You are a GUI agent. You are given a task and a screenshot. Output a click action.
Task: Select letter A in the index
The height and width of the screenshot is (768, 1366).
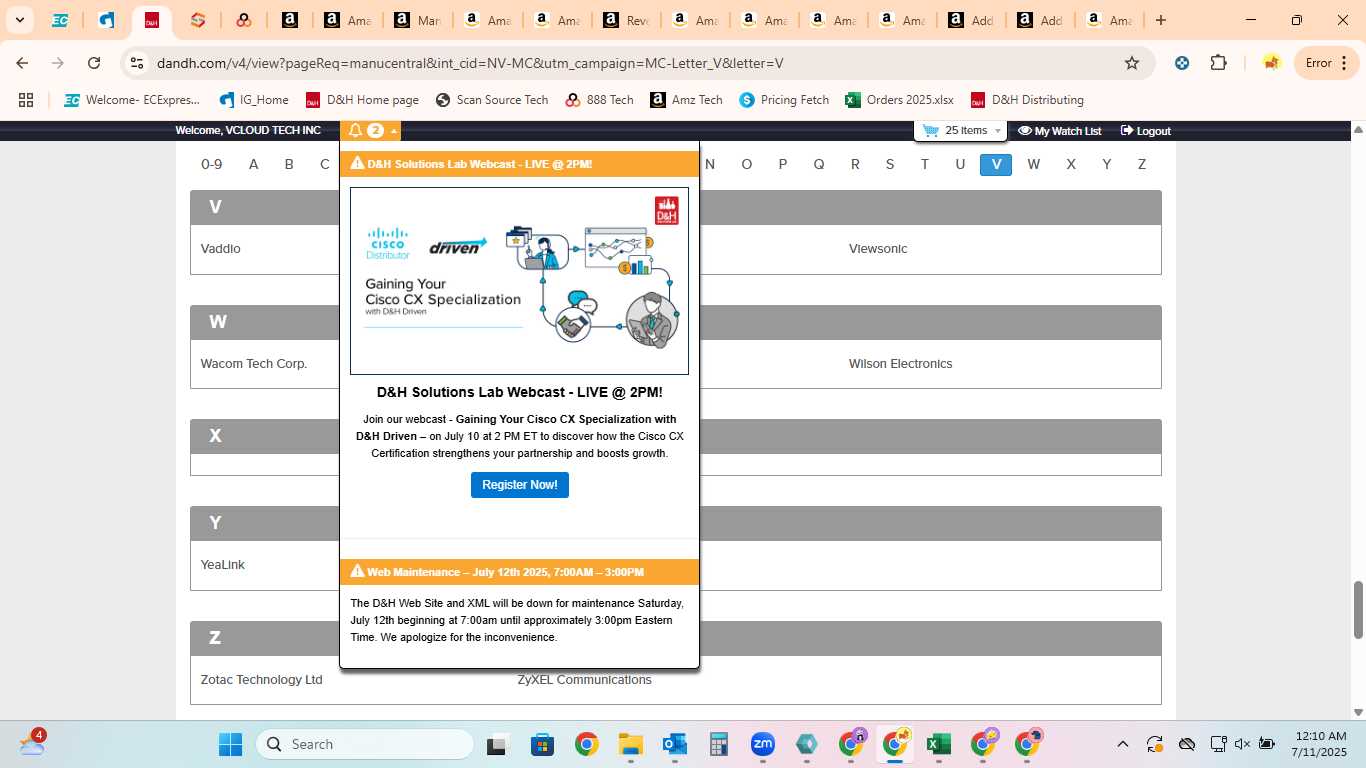(254, 164)
